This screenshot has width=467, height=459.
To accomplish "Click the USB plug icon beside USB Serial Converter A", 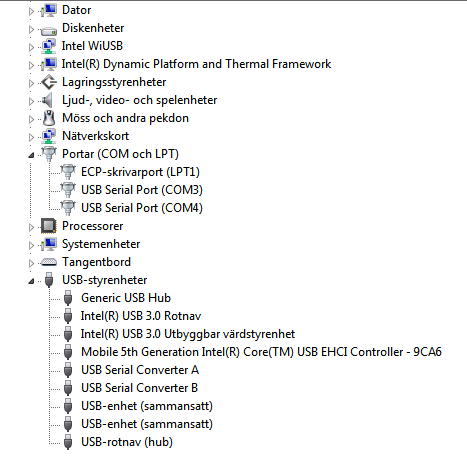I will 68,370.
